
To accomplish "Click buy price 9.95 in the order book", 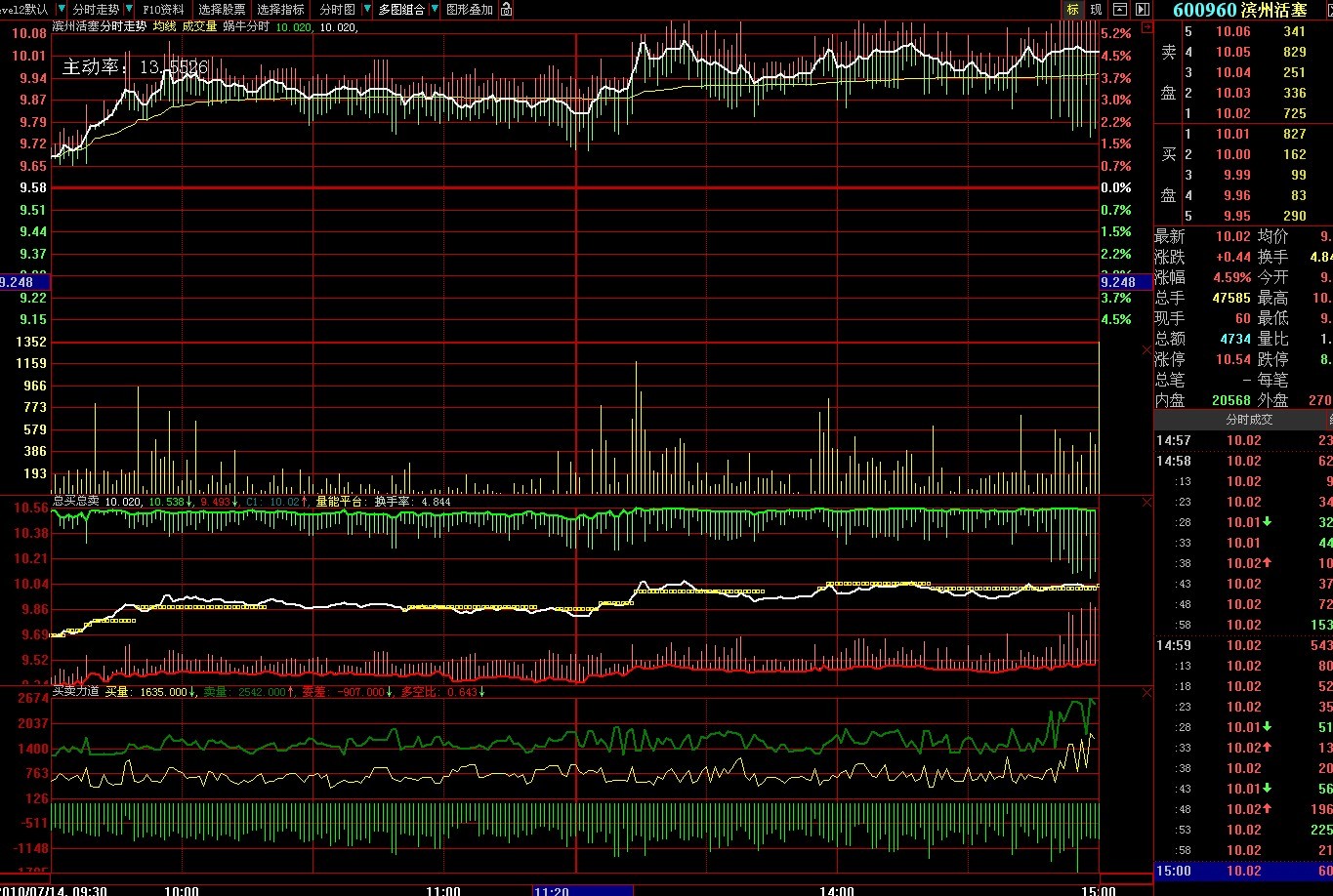I will click(1237, 216).
